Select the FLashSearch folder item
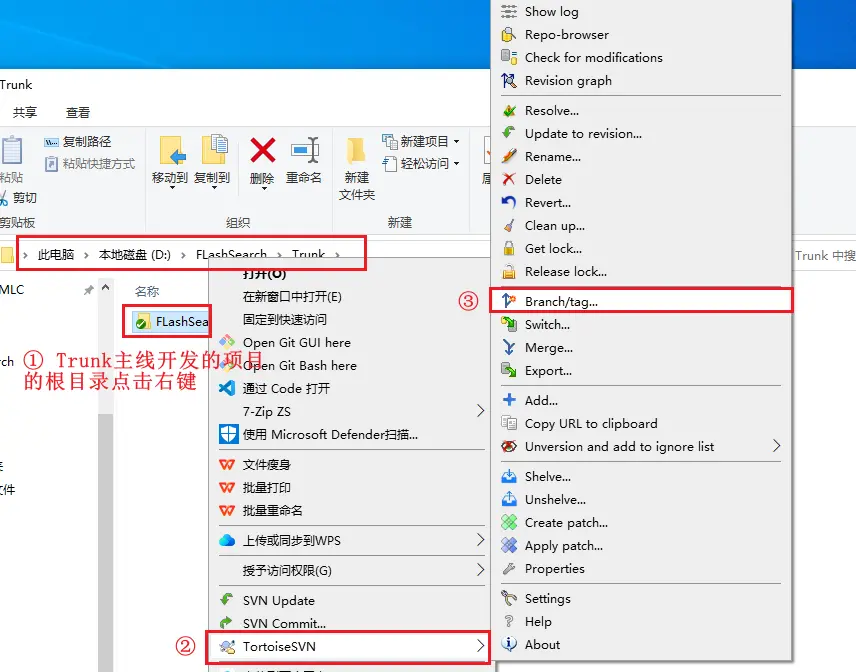 pyautogui.click(x=171, y=322)
